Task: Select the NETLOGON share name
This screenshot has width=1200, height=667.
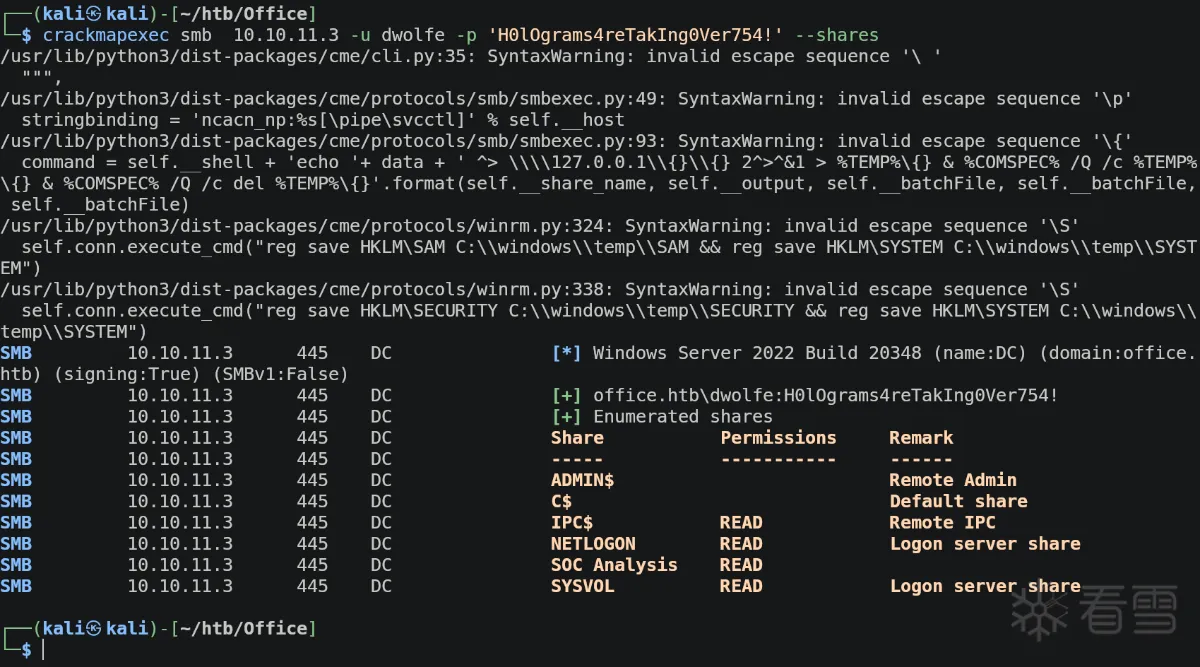Action: tap(593, 544)
